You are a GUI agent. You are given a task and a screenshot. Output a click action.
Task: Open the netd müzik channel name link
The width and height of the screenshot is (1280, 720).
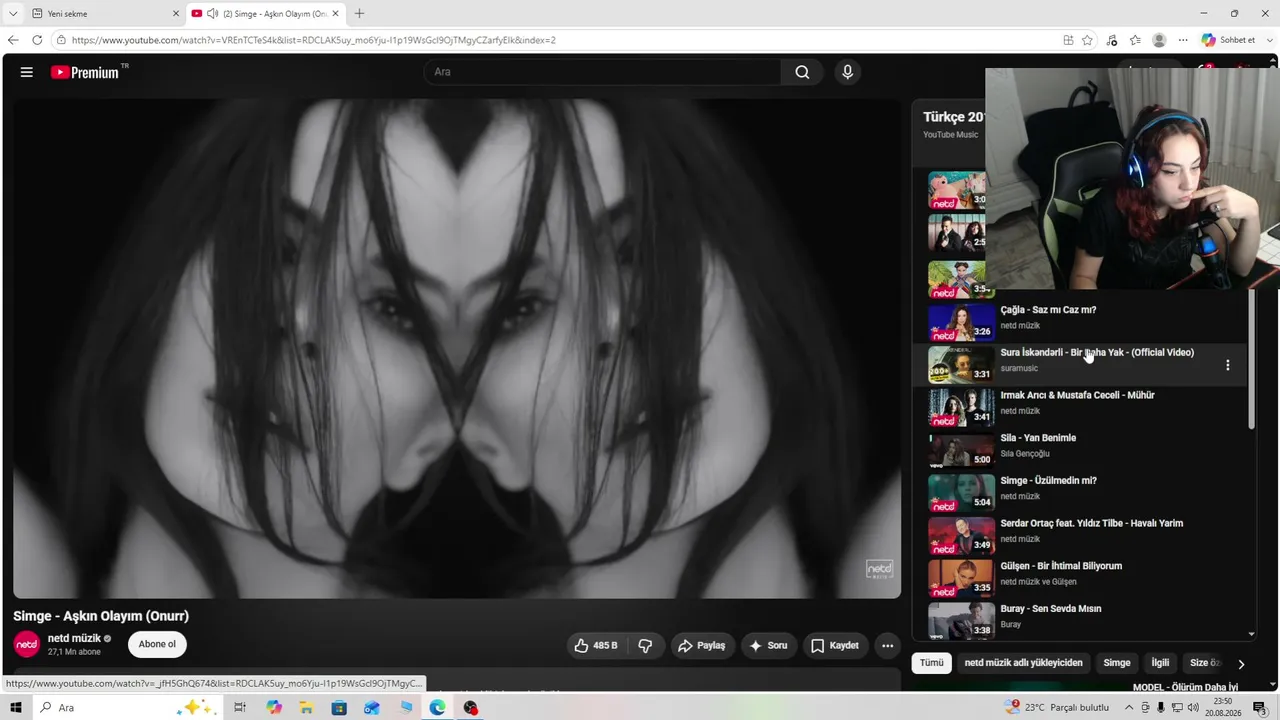[74, 638]
